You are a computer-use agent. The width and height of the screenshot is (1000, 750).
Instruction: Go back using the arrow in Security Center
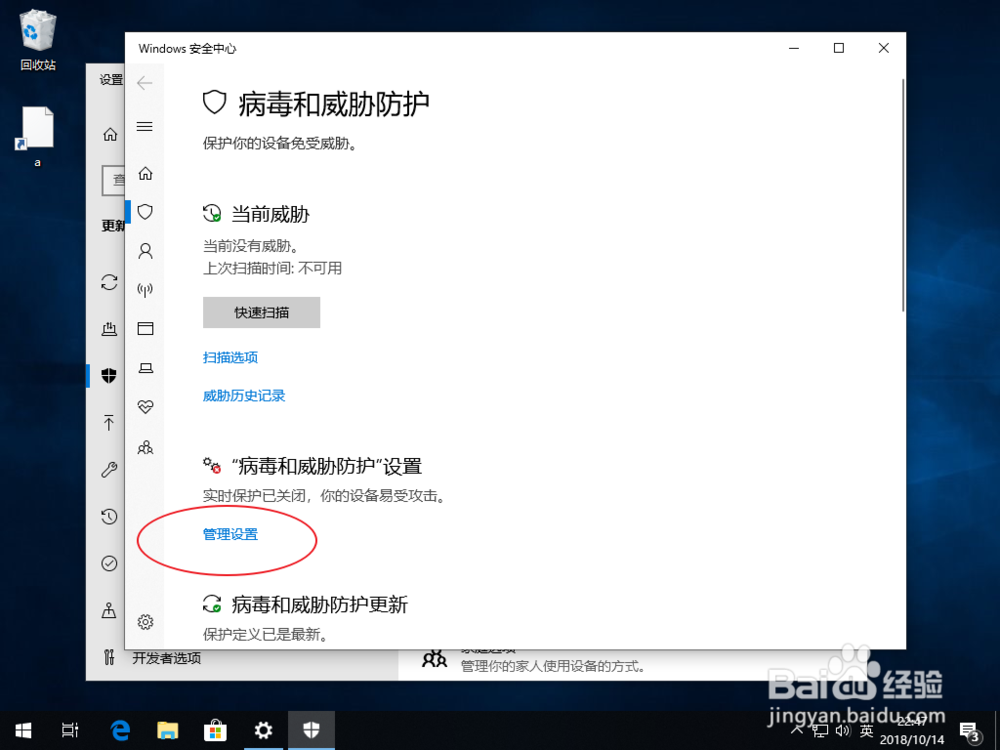145,83
